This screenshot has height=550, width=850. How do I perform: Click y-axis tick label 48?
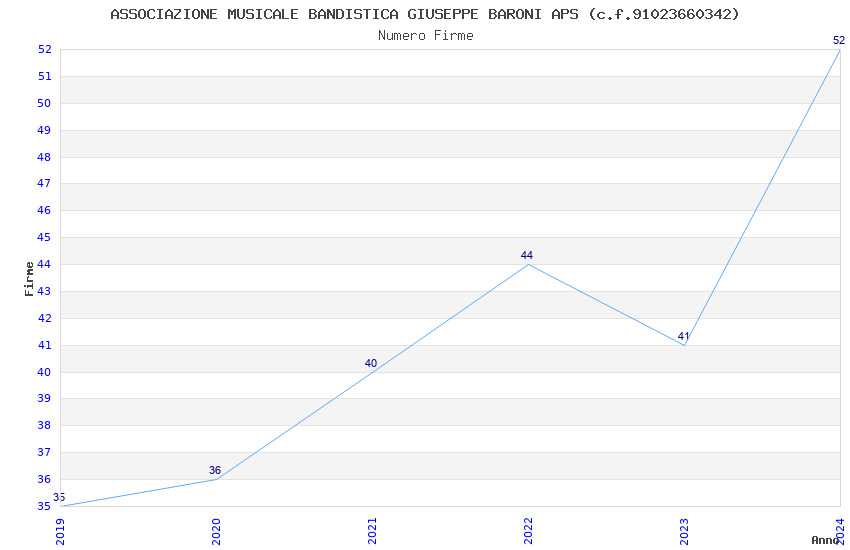[44, 157]
